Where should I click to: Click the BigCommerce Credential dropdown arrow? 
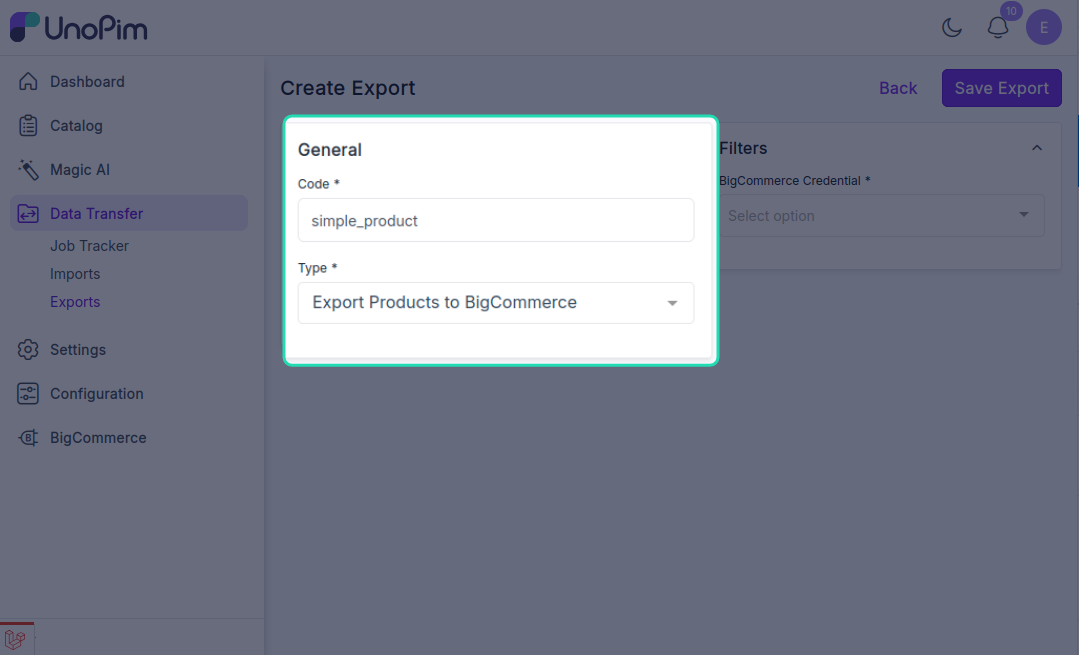[1024, 215]
